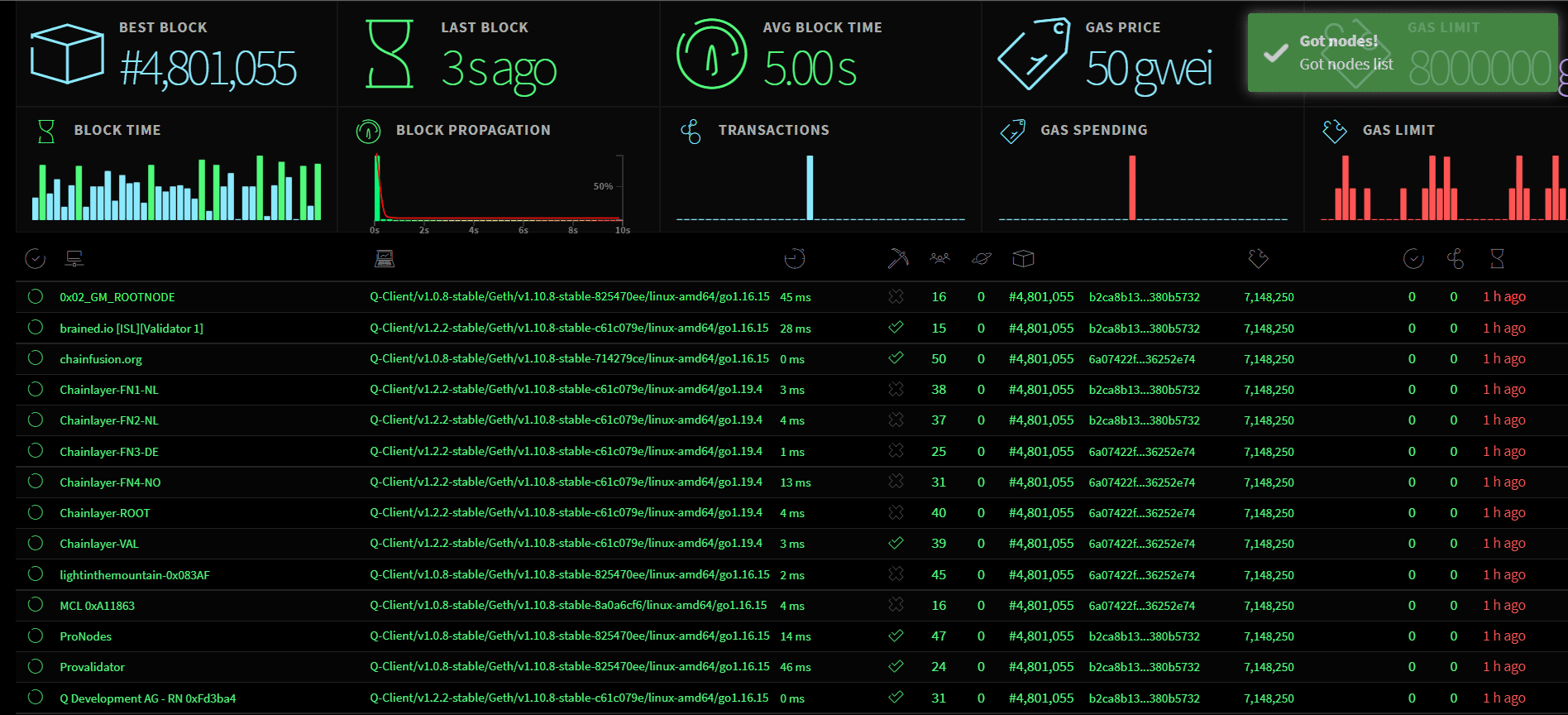Click latency '46 ms' in Provalidator row
The image size is (1568, 715).
(796, 667)
